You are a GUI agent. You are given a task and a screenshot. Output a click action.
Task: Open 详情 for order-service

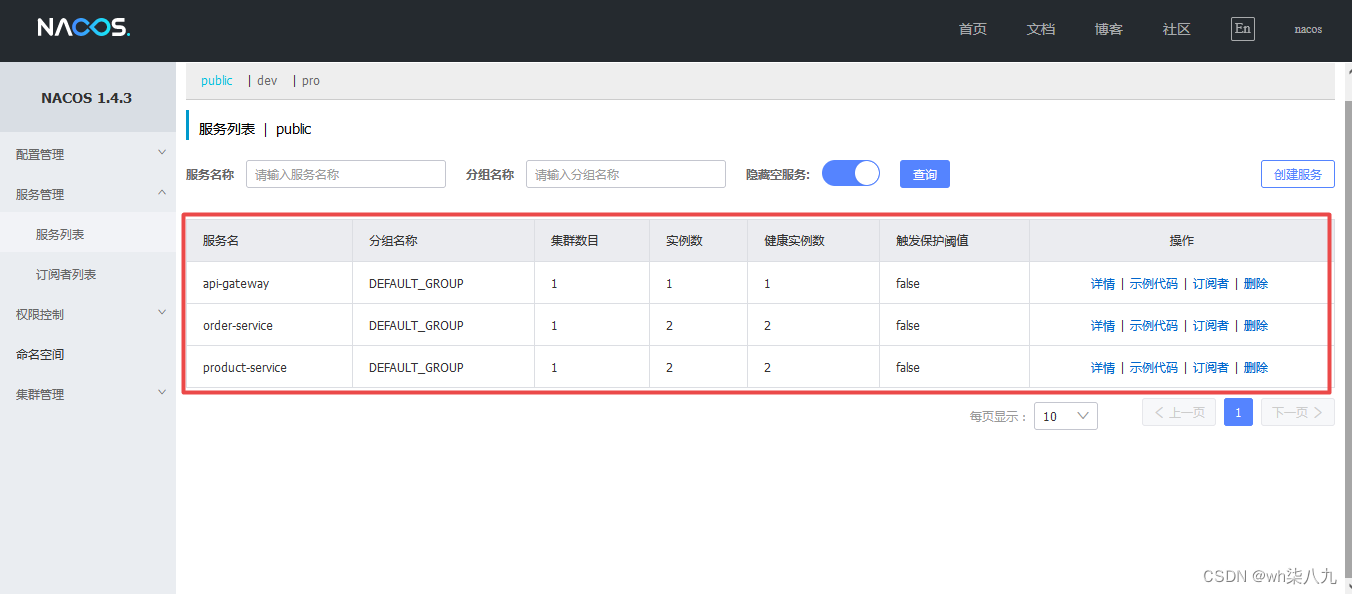point(1103,326)
